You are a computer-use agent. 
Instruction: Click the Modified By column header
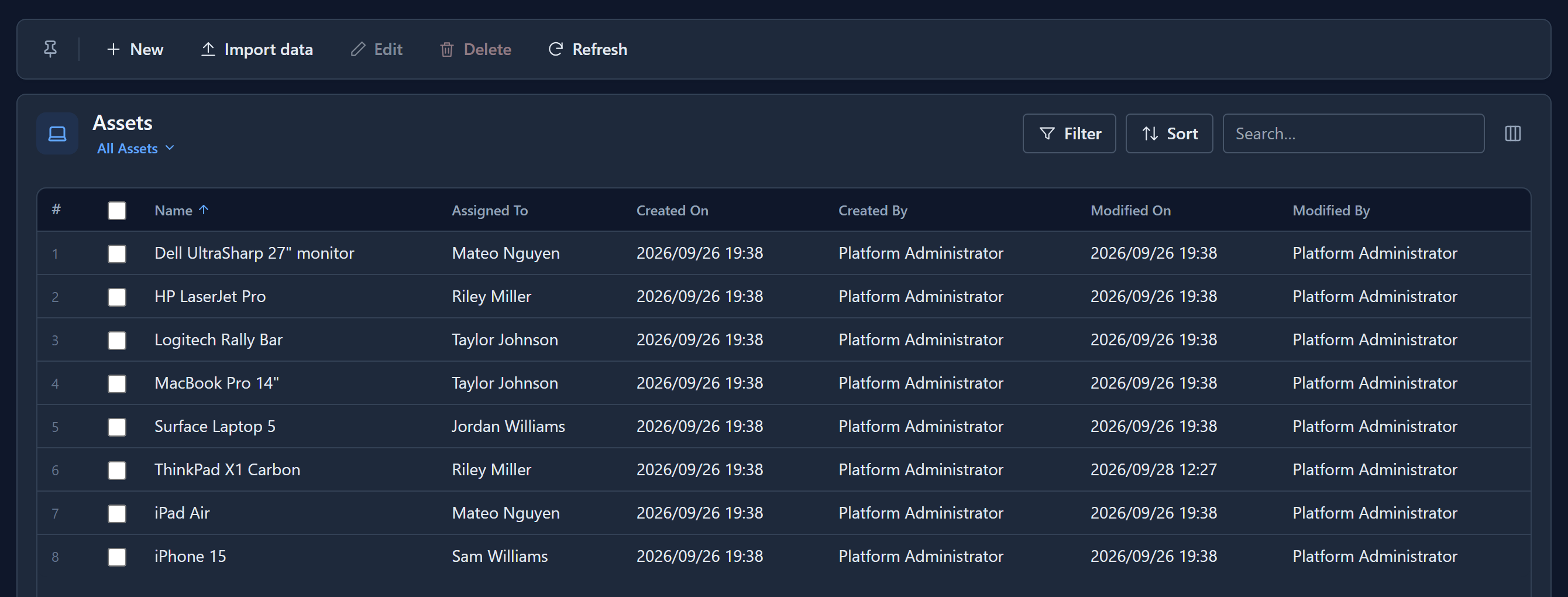pos(1330,210)
